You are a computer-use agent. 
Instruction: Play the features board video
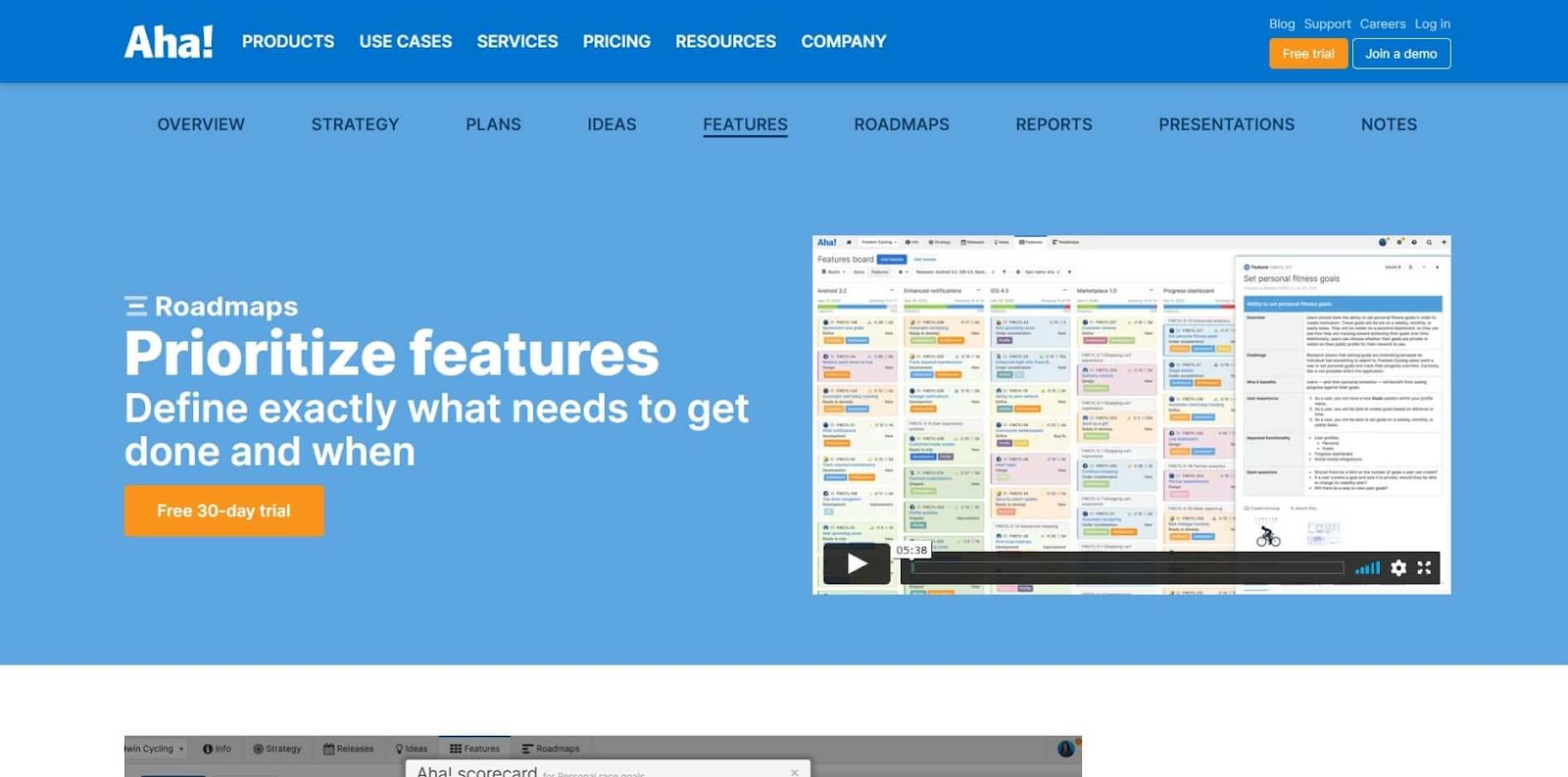click(x=857, y=563)
